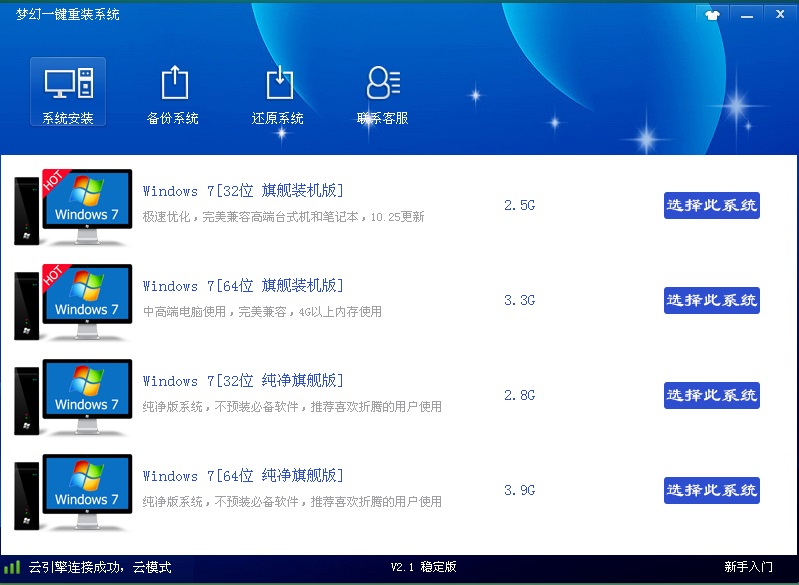Image resolution: width=799 pixels, height=585 pixels.
Task: Open the 新手入门 beginner guide link
Action: 748,567
